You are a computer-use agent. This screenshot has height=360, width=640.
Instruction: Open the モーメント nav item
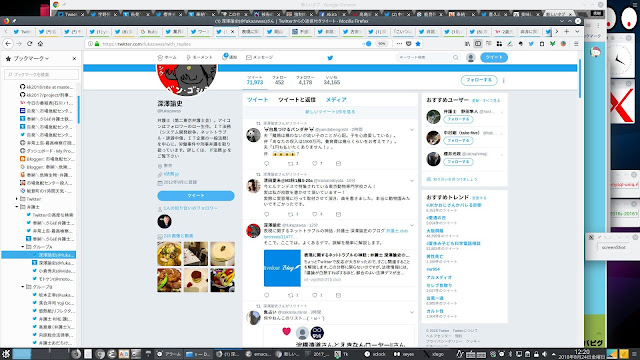pos(199,58)
